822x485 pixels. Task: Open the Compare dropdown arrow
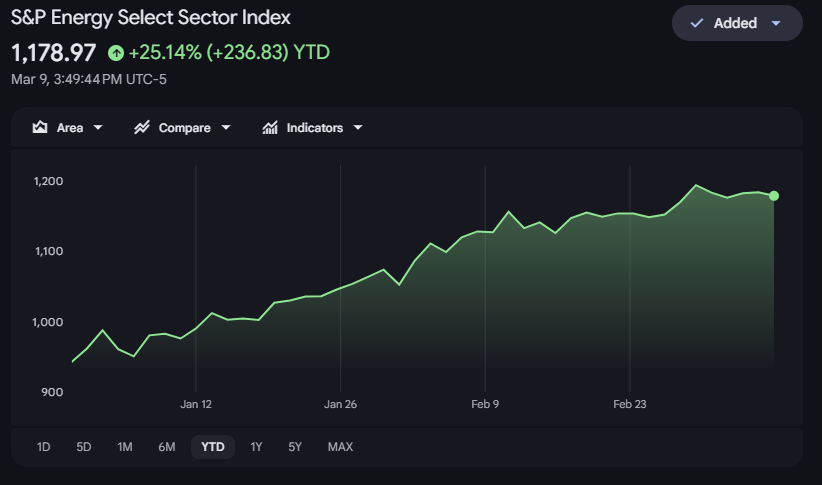click(226, 128)
